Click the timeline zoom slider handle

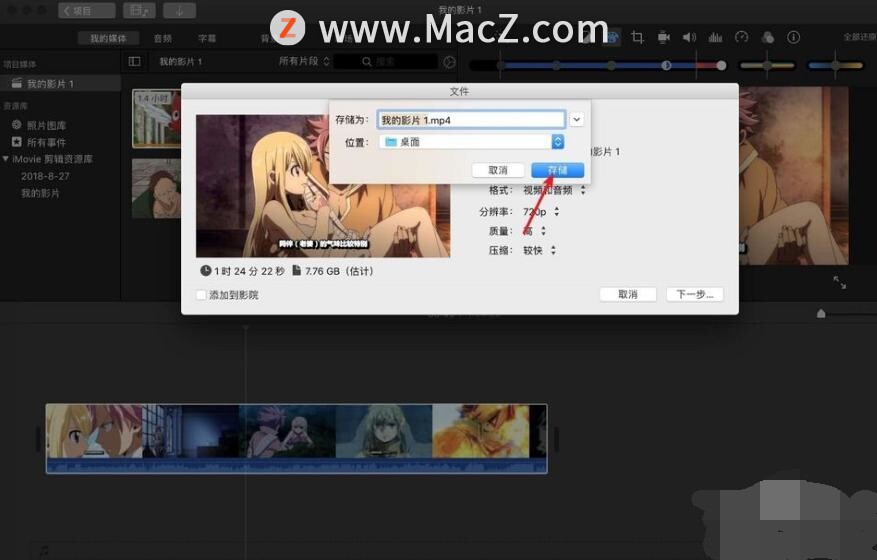821,313
